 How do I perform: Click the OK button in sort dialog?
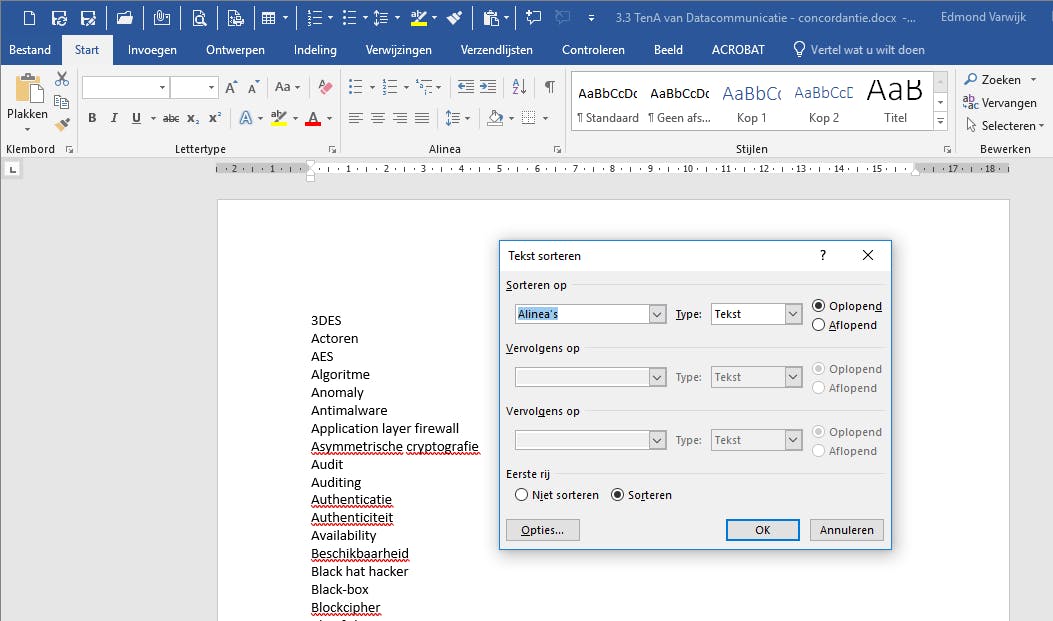tap(762, 530)
